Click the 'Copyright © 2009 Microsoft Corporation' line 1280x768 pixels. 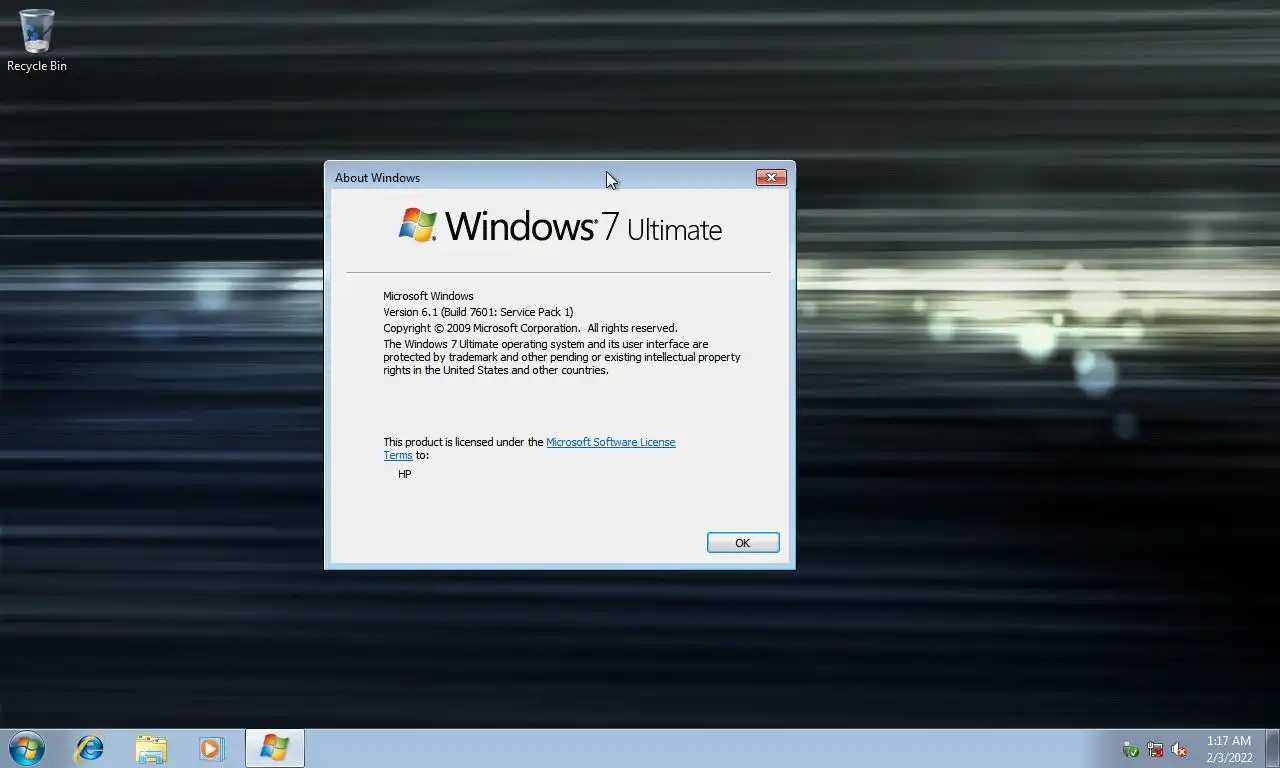pos(530,328)
